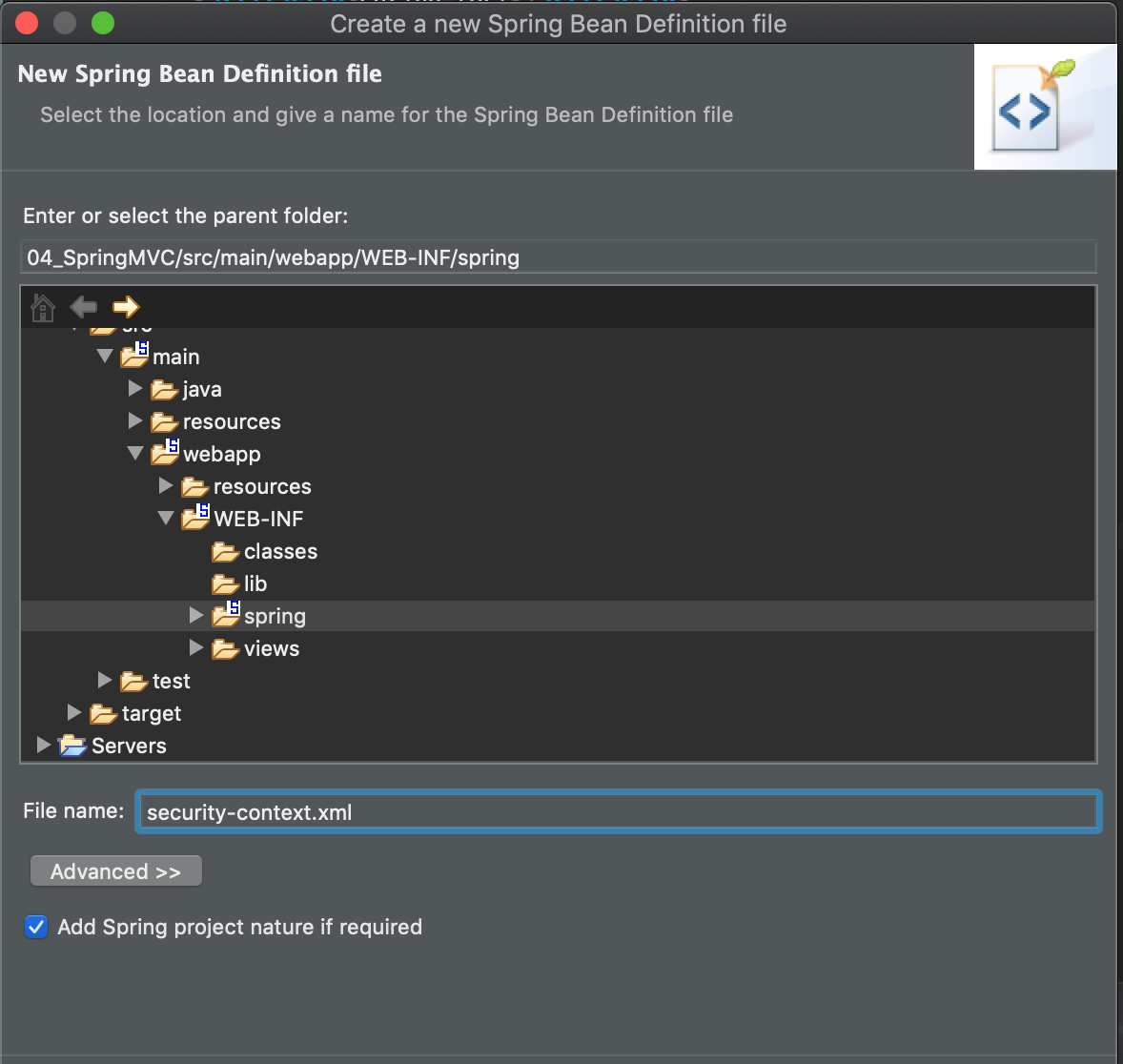The image size is (1123, 1064).
Task: Select the 'WEB-INF' tree row label
Action: (x=258, y=519)
